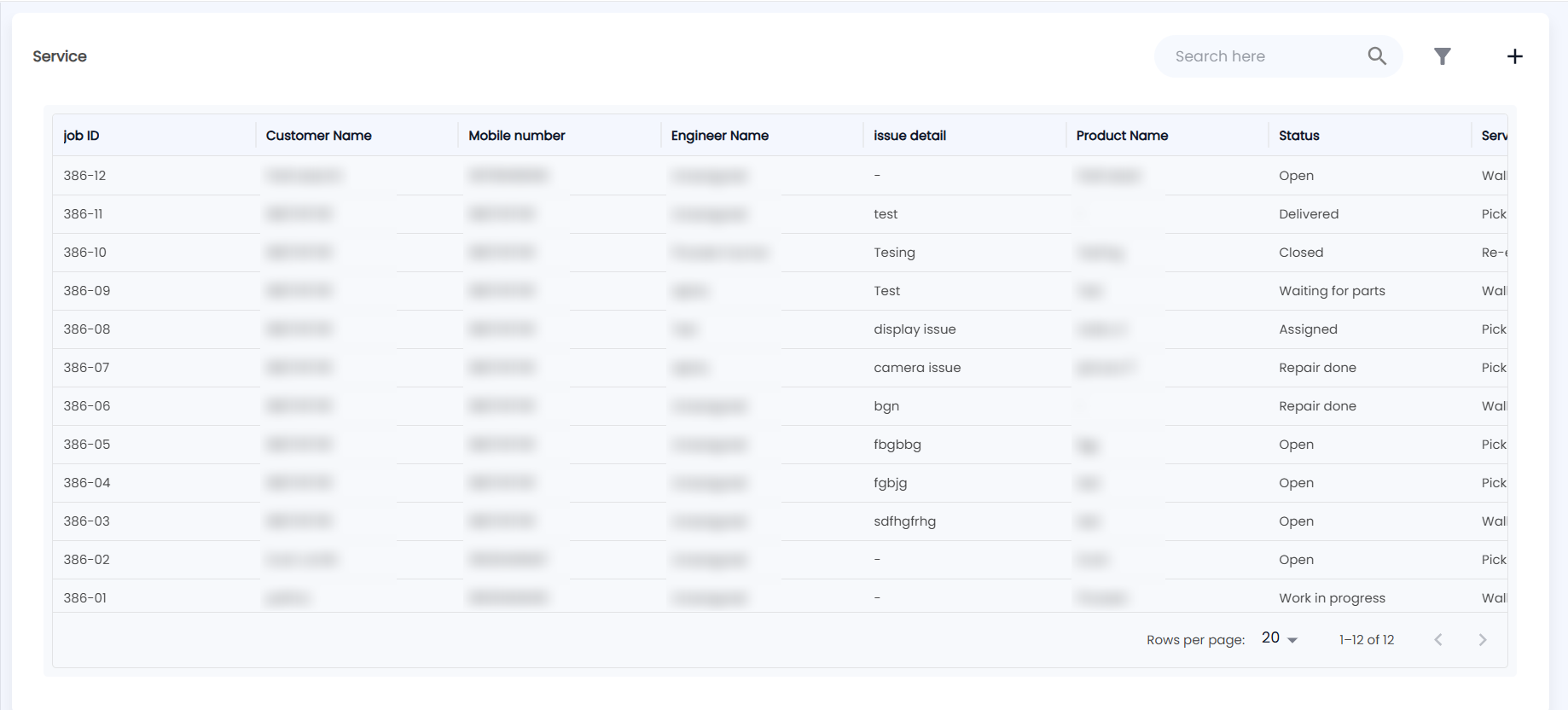Click the search magnifier icon
The image size is (1568, 710).
1377,56
